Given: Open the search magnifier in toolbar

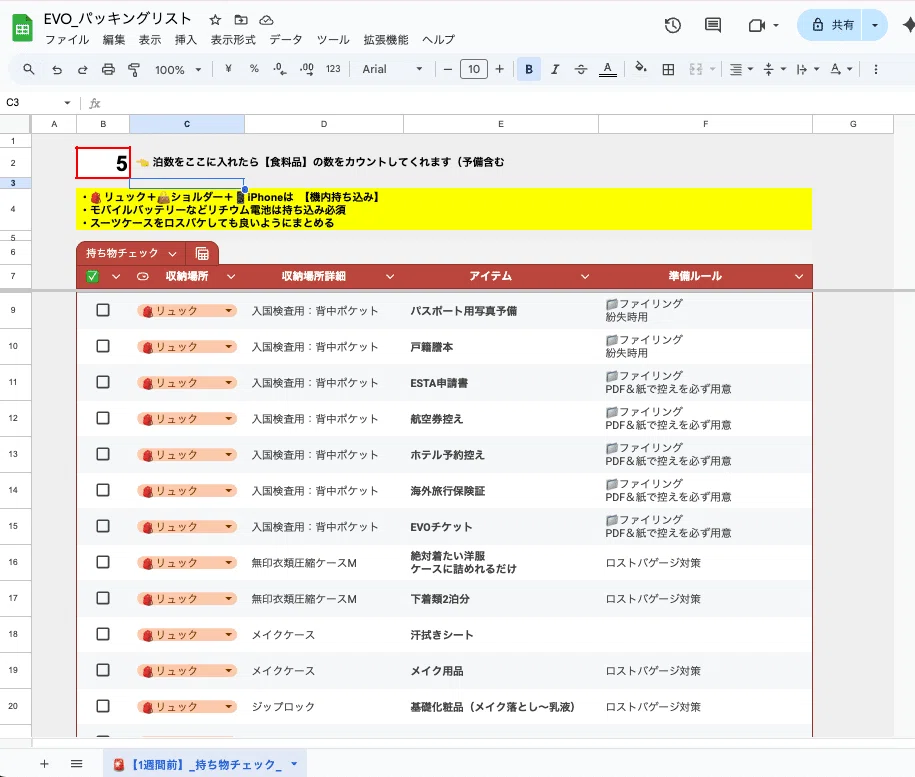Looking at the screenshot, I should 29,69.
